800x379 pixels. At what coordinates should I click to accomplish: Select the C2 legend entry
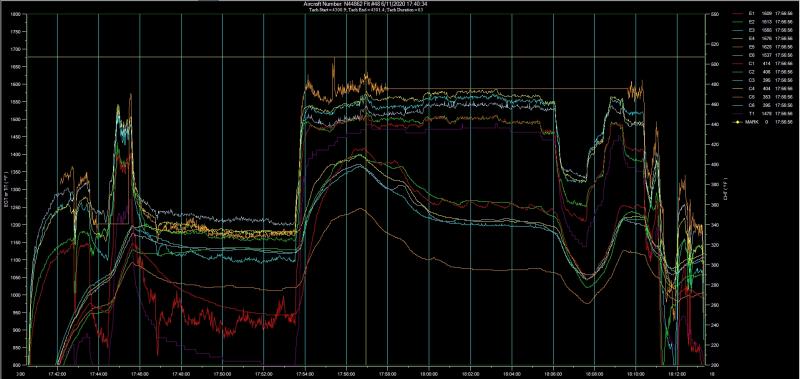pyautogui.click(x=762, y=72)
